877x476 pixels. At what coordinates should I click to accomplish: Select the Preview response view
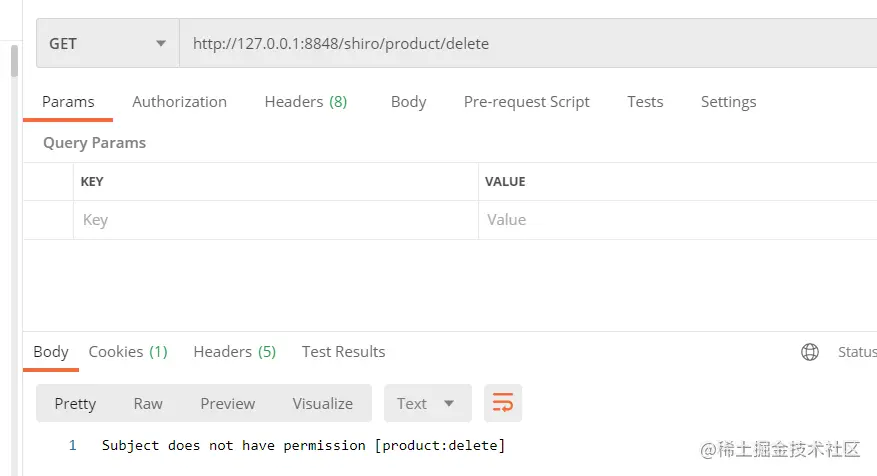(x=228, y=403)
